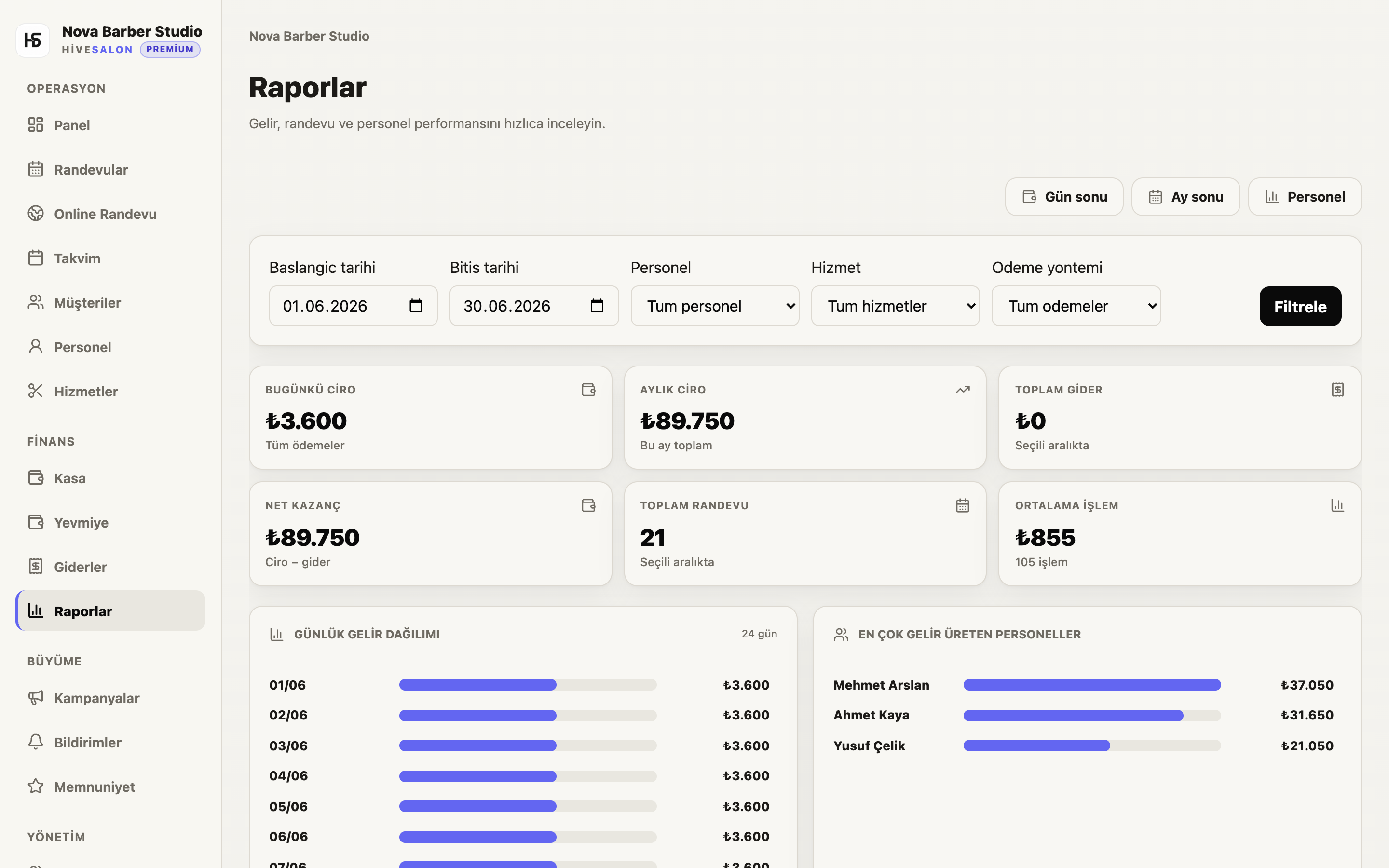Screen dimensions: 1389x868
Task: Click the HS logo icon
Action: 33,40
